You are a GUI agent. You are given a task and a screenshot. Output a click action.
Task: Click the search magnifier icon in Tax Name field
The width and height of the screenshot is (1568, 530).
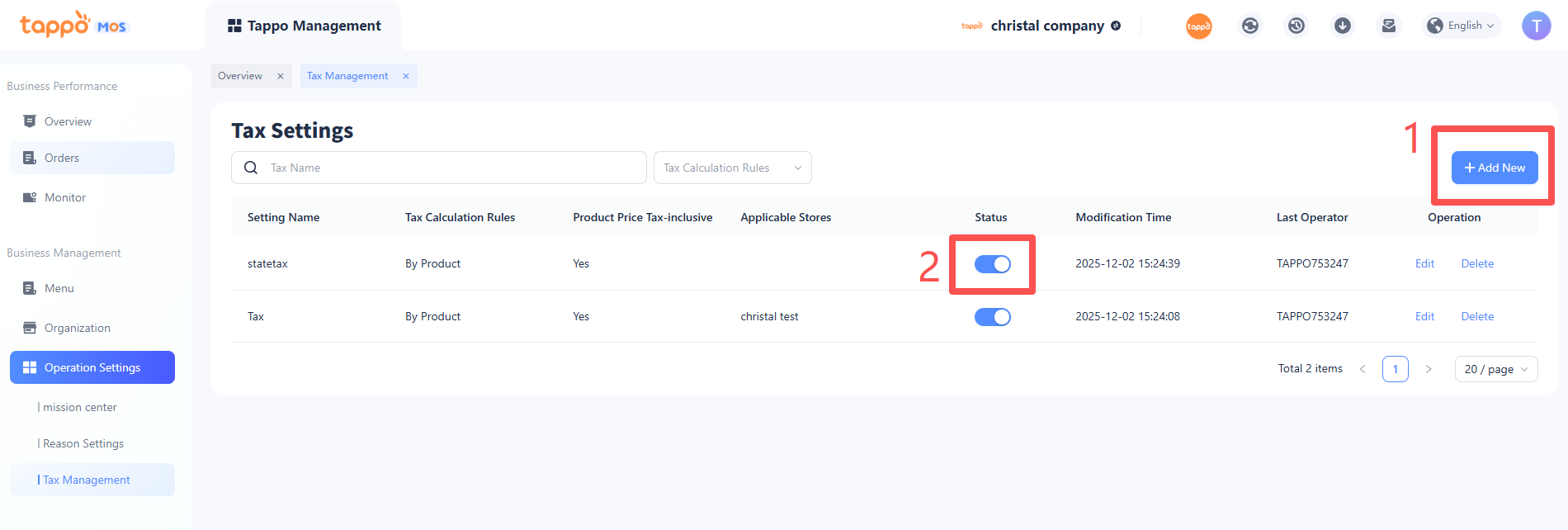tap(251, 168)
